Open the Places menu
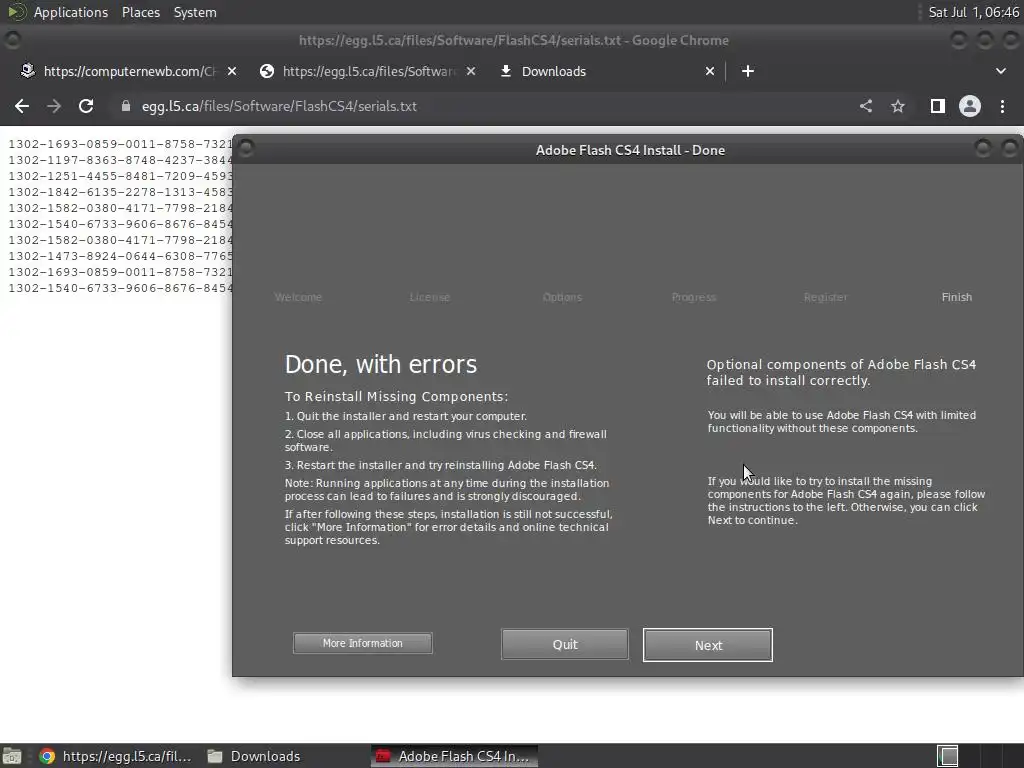The width and height of the screenshot is (1024, 768). (140, 12)
